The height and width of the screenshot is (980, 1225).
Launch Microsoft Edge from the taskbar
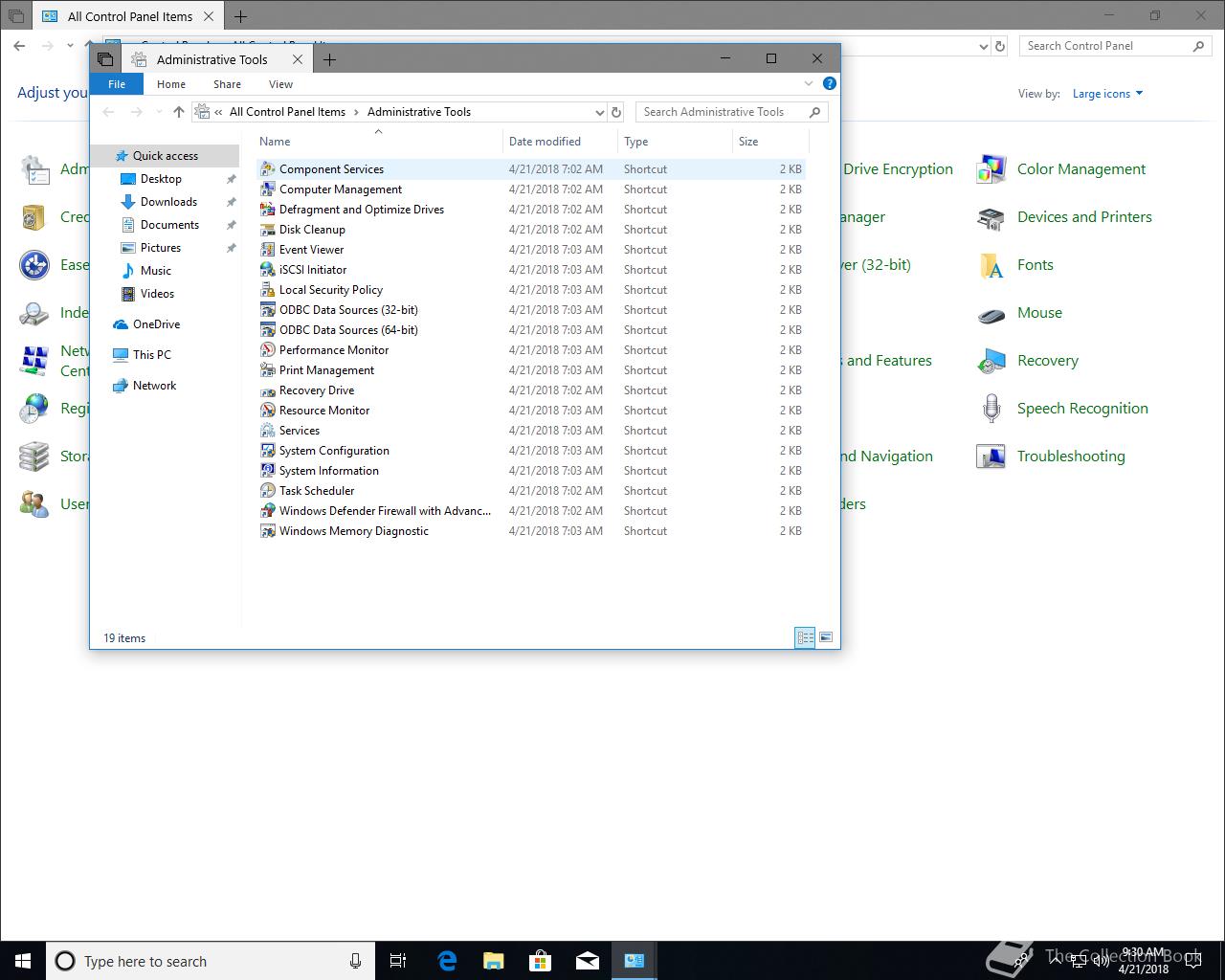(447, 961)
